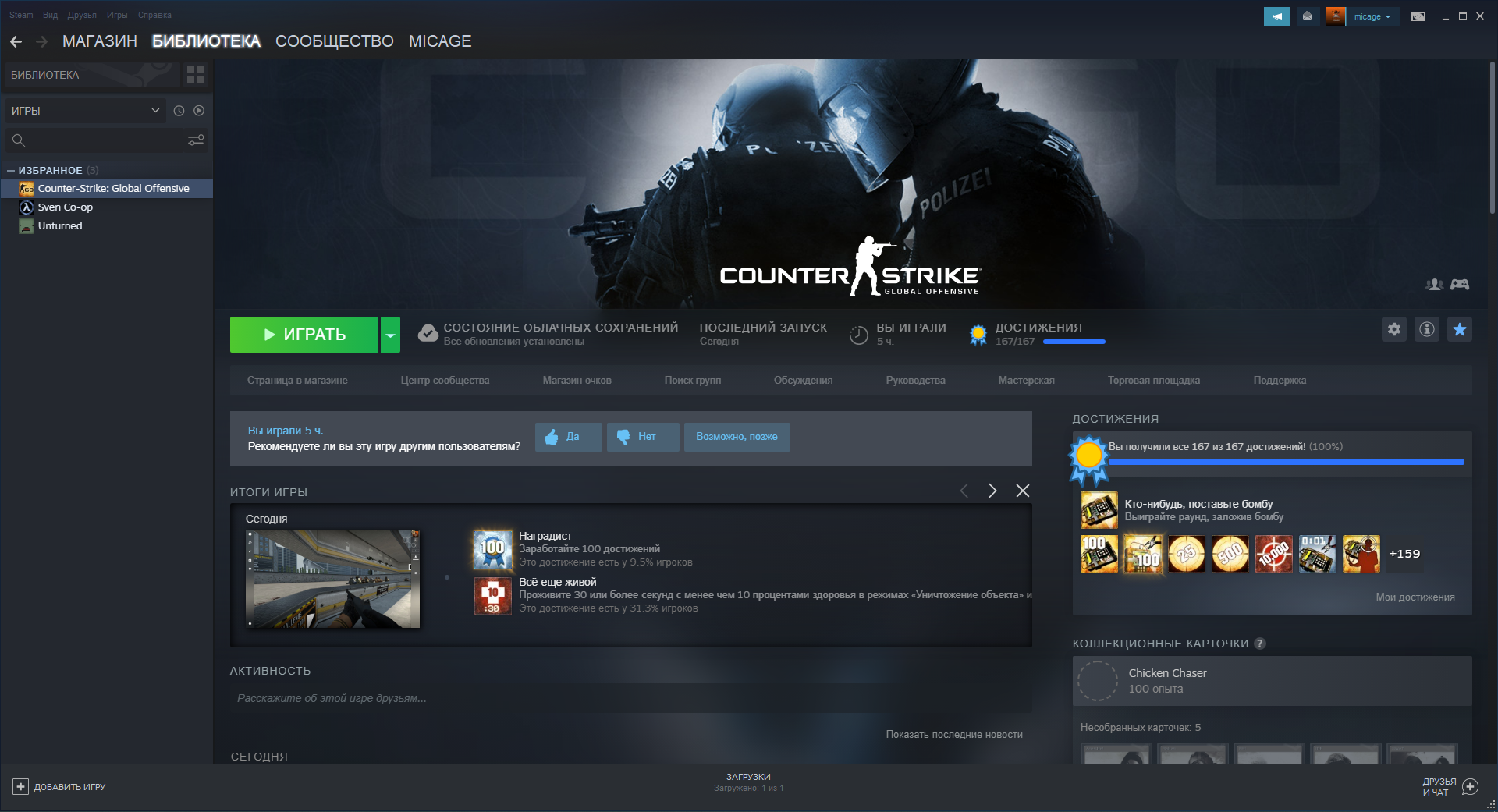The width and height of the screenshot is (1498, 812).
Task: Click the micage profile avatar
Action: (x=1336, y=16)
